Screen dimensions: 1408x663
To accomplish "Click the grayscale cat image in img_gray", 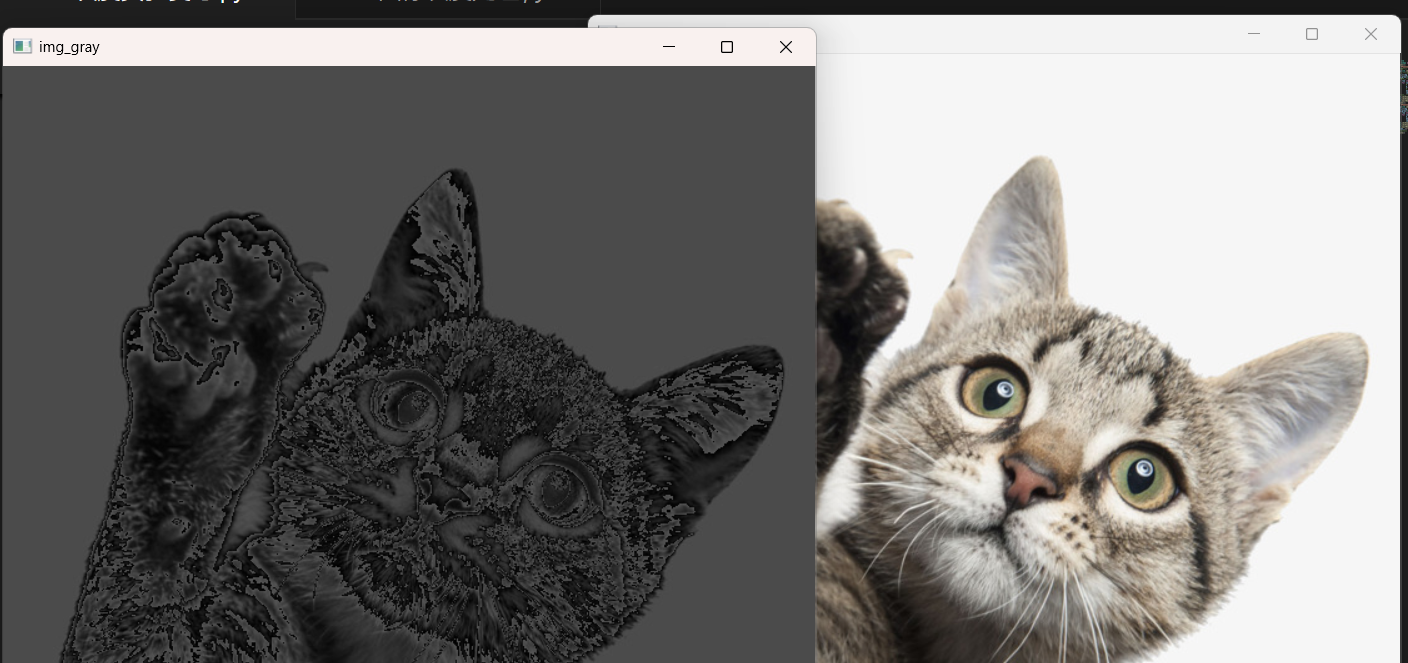I will (409, 365).
